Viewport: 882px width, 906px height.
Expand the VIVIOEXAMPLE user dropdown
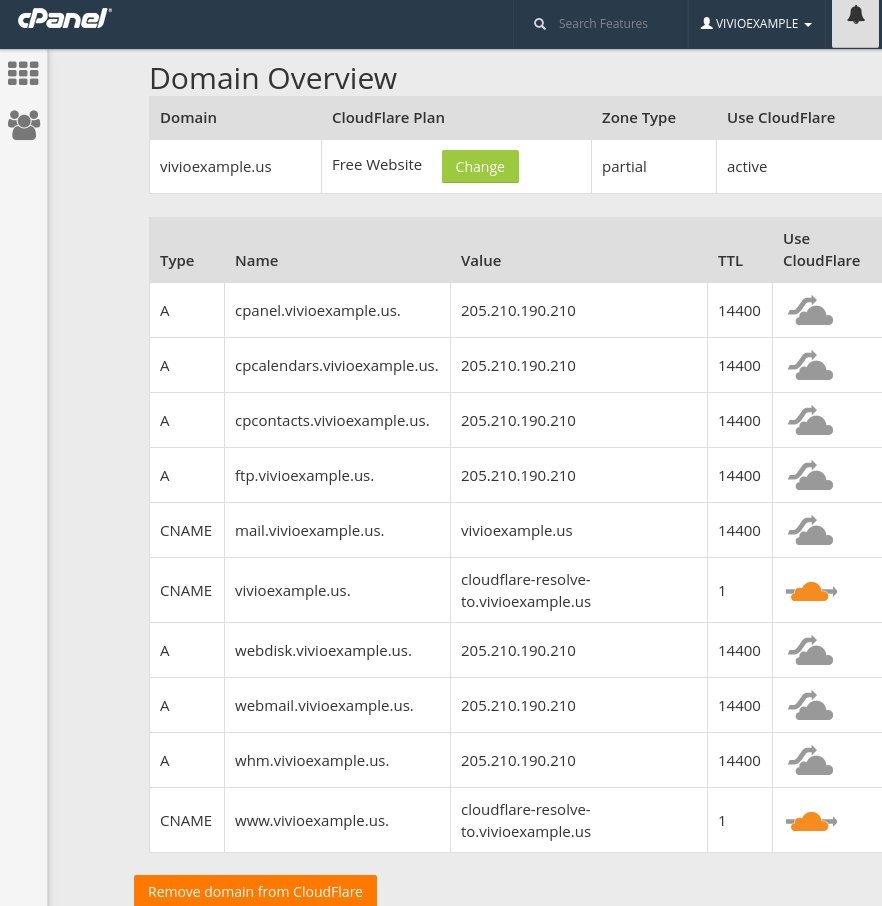(756, 24)
